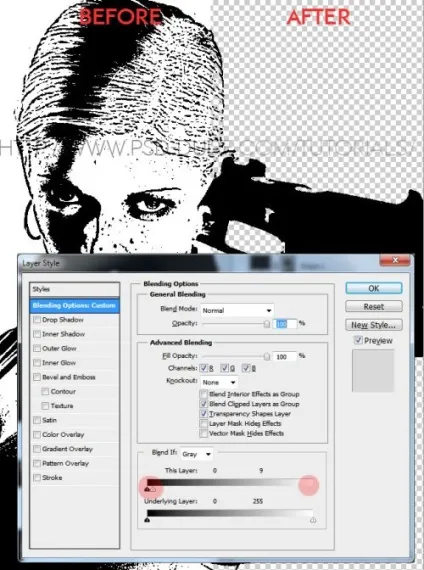Open the Blend If Gray dropdown
This screenshot has height=570, width=424.
196,454
